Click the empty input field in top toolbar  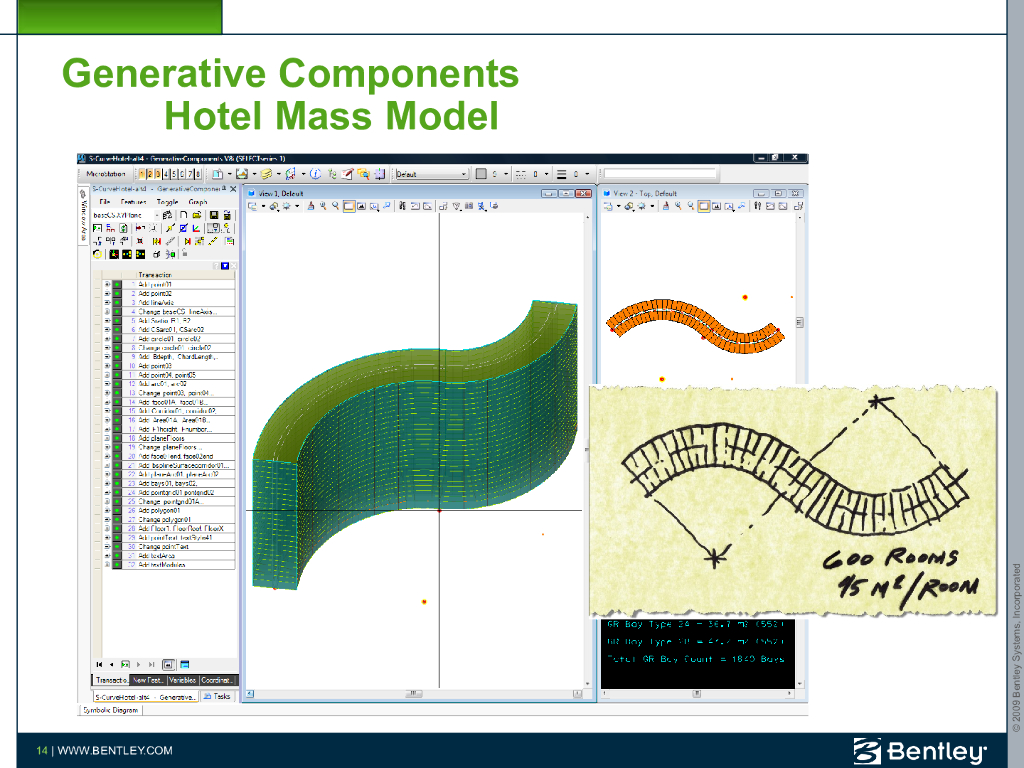660,174
